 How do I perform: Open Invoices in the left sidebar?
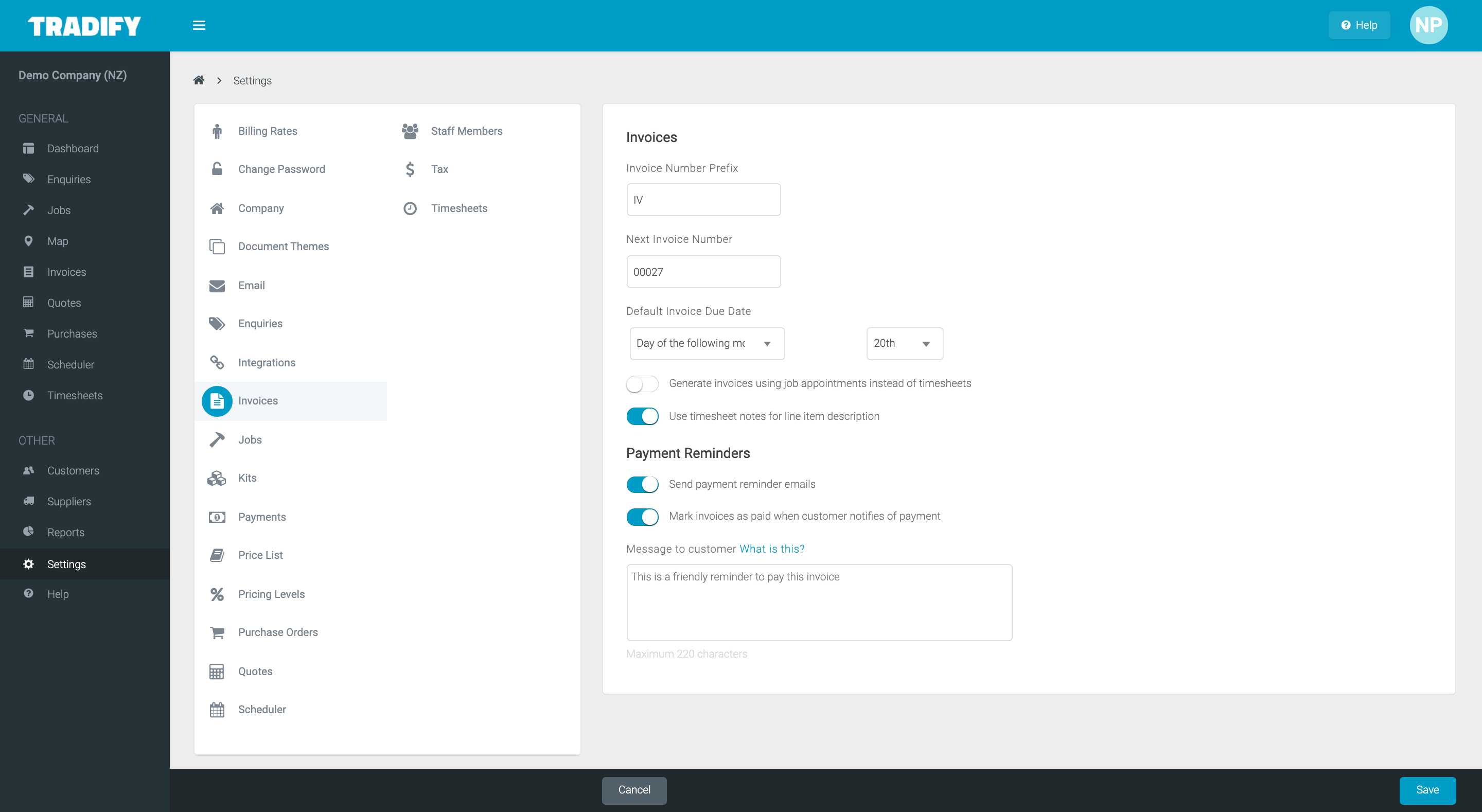[67, 272]
